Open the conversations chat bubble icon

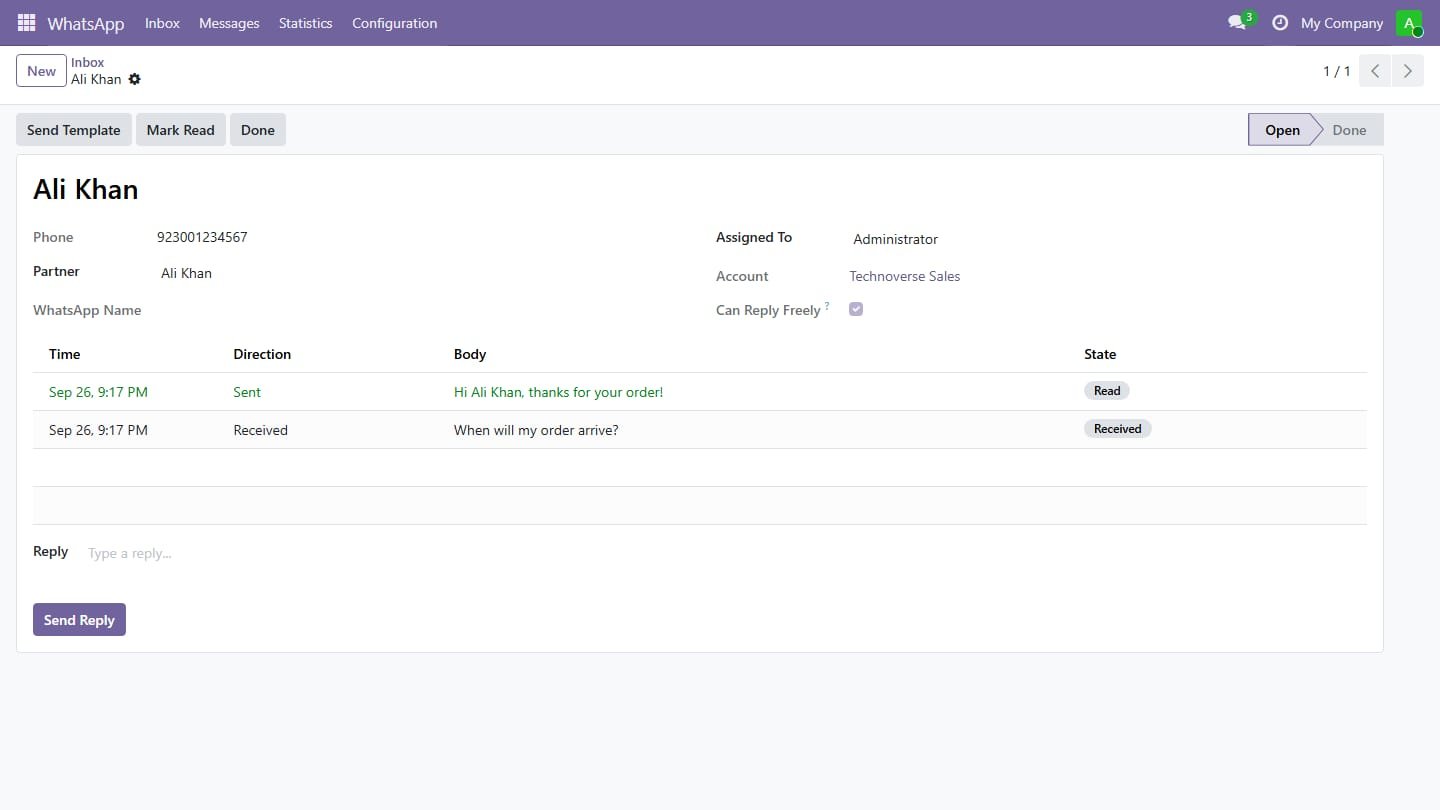pos(1237,22)
